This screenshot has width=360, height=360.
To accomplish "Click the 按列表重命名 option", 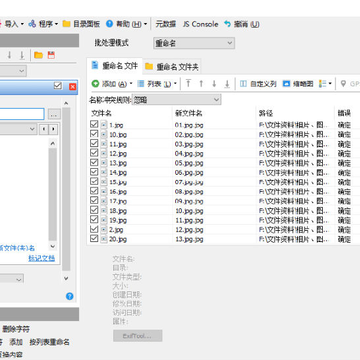I will pyautogui.click(x=50, y=342).
